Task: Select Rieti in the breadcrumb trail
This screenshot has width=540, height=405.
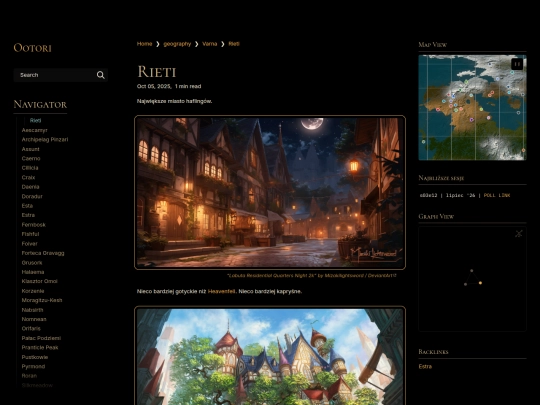Action: [234, 44]
